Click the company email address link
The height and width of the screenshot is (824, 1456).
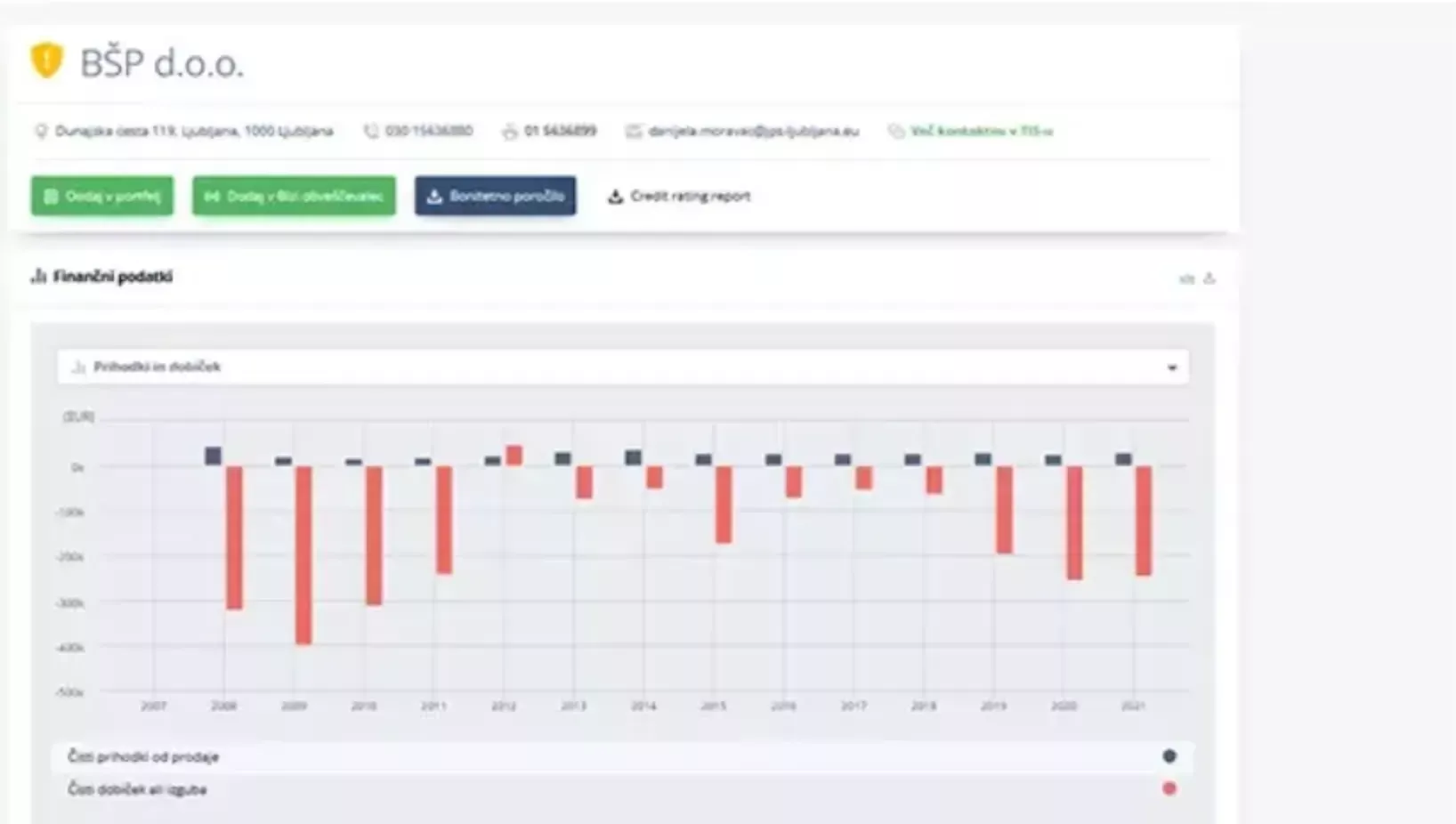753,132
